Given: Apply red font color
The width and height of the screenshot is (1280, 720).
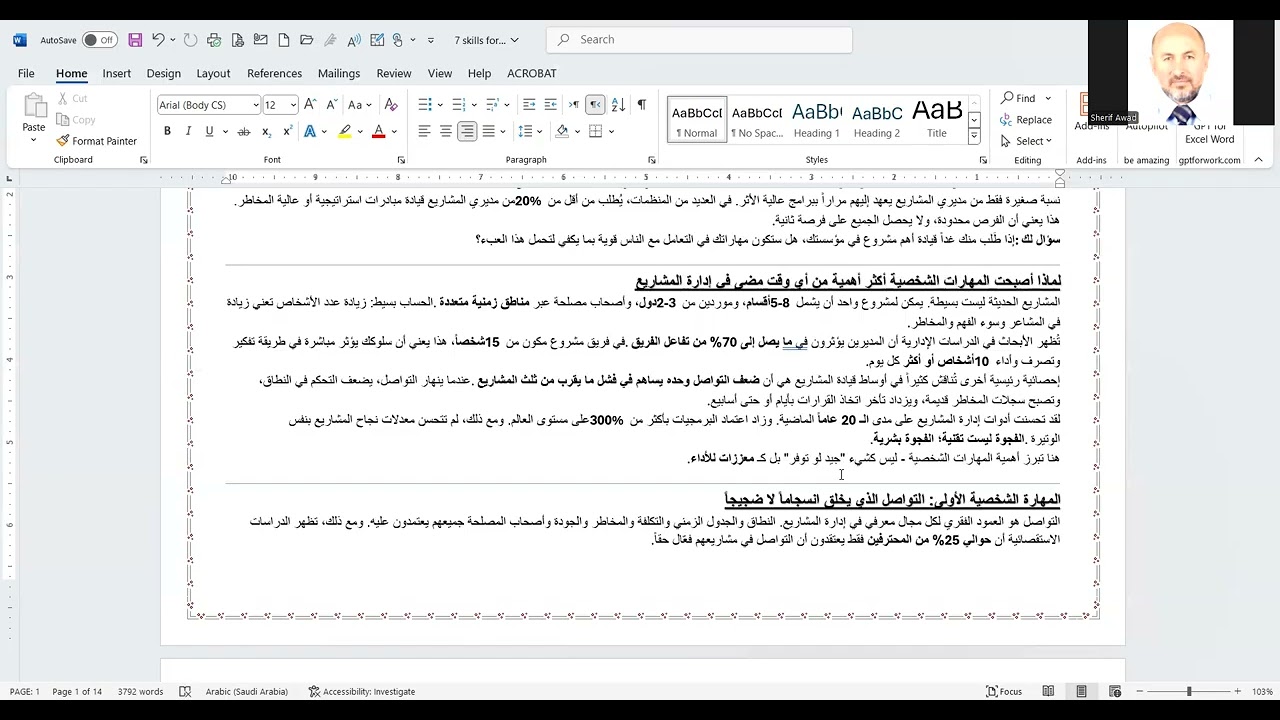Looking at the screenshot, I should tap(378, 131).
